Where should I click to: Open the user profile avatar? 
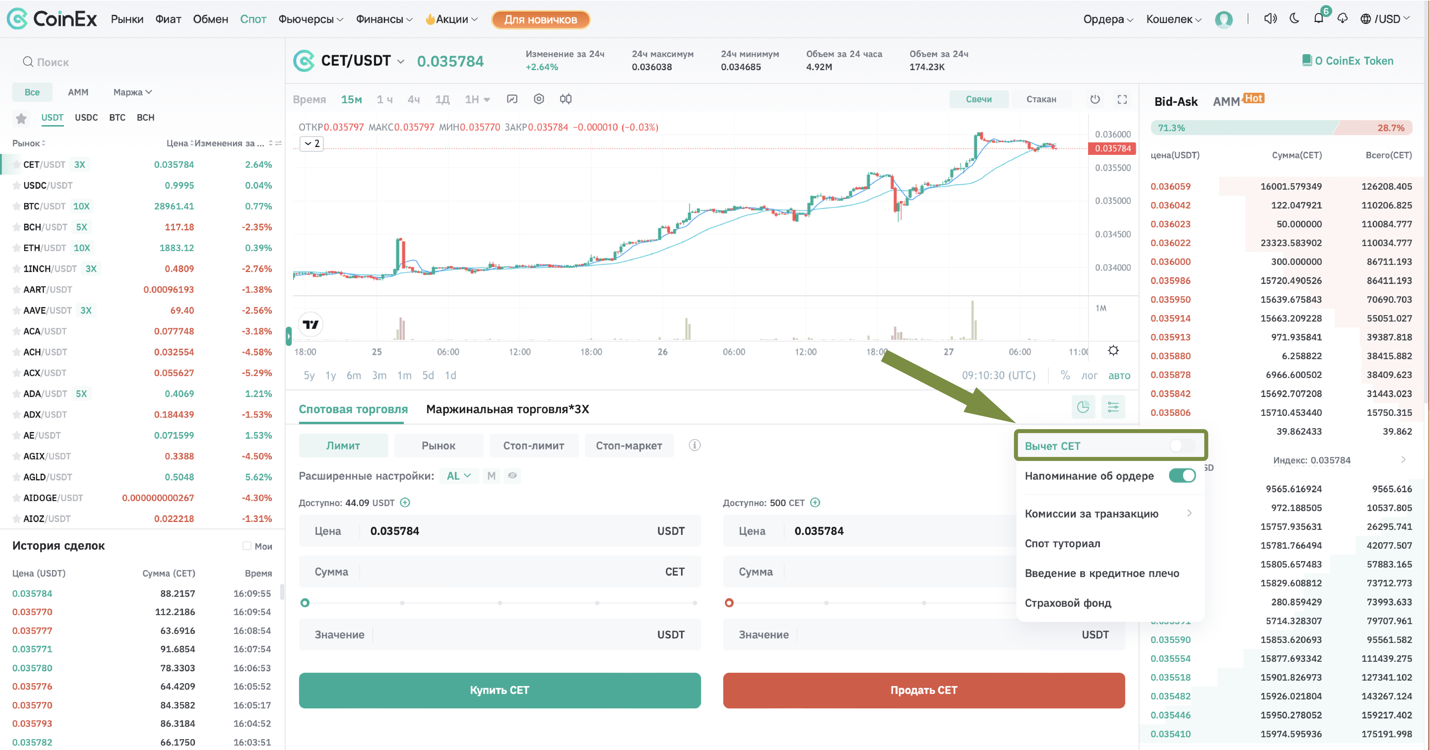pyautogui.click(x=1223, y=19)
